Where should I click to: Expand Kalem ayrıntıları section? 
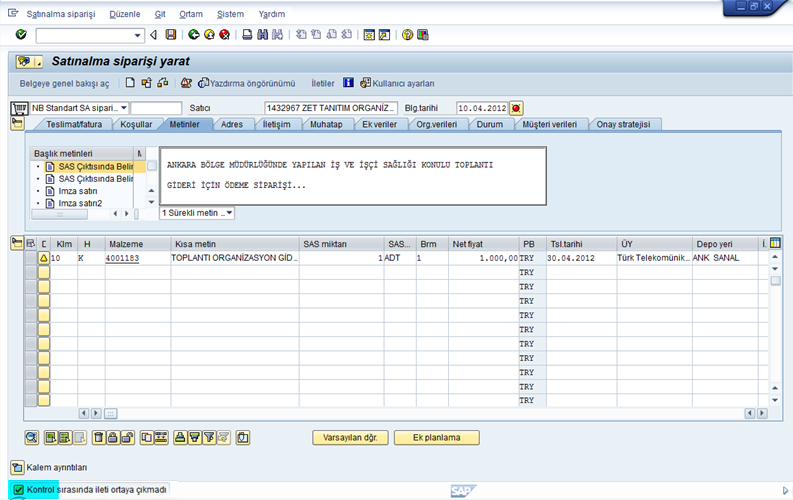tap(17, 467)
